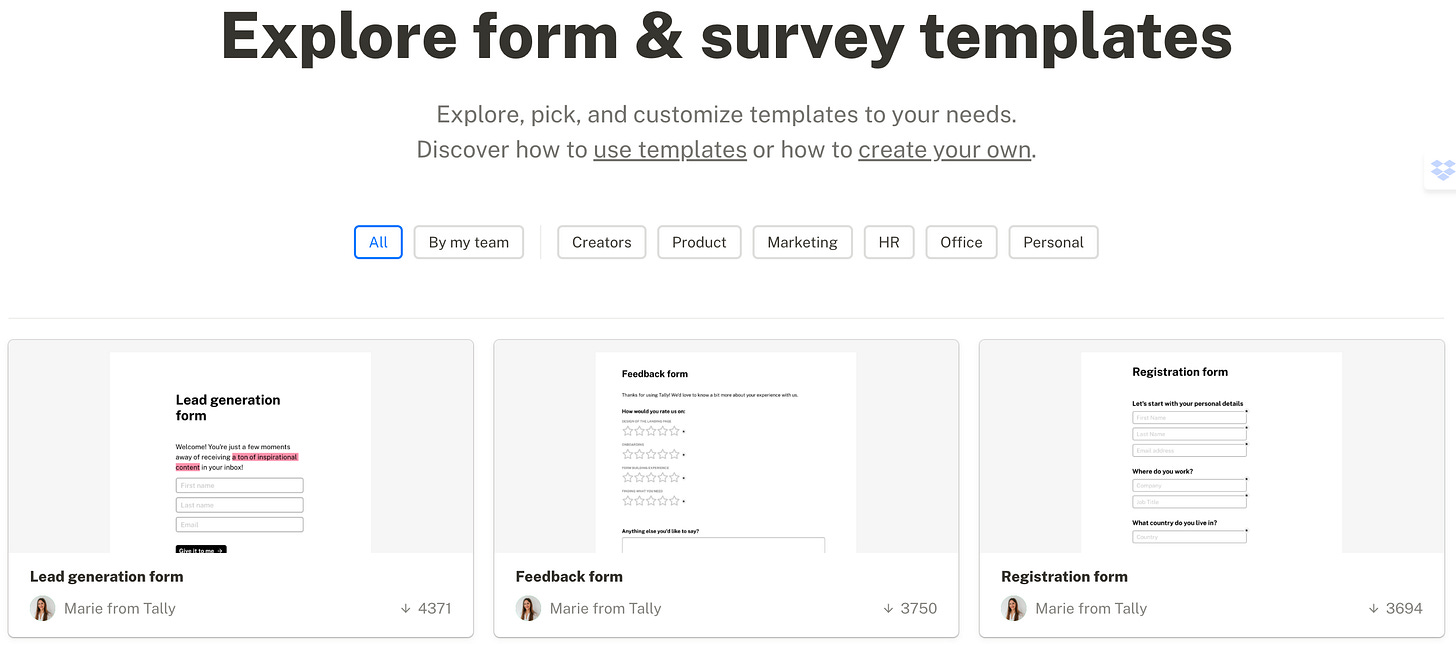
Task: Click Marie's avatar on the Feedback form card
Action: click(x=528, y=607)
